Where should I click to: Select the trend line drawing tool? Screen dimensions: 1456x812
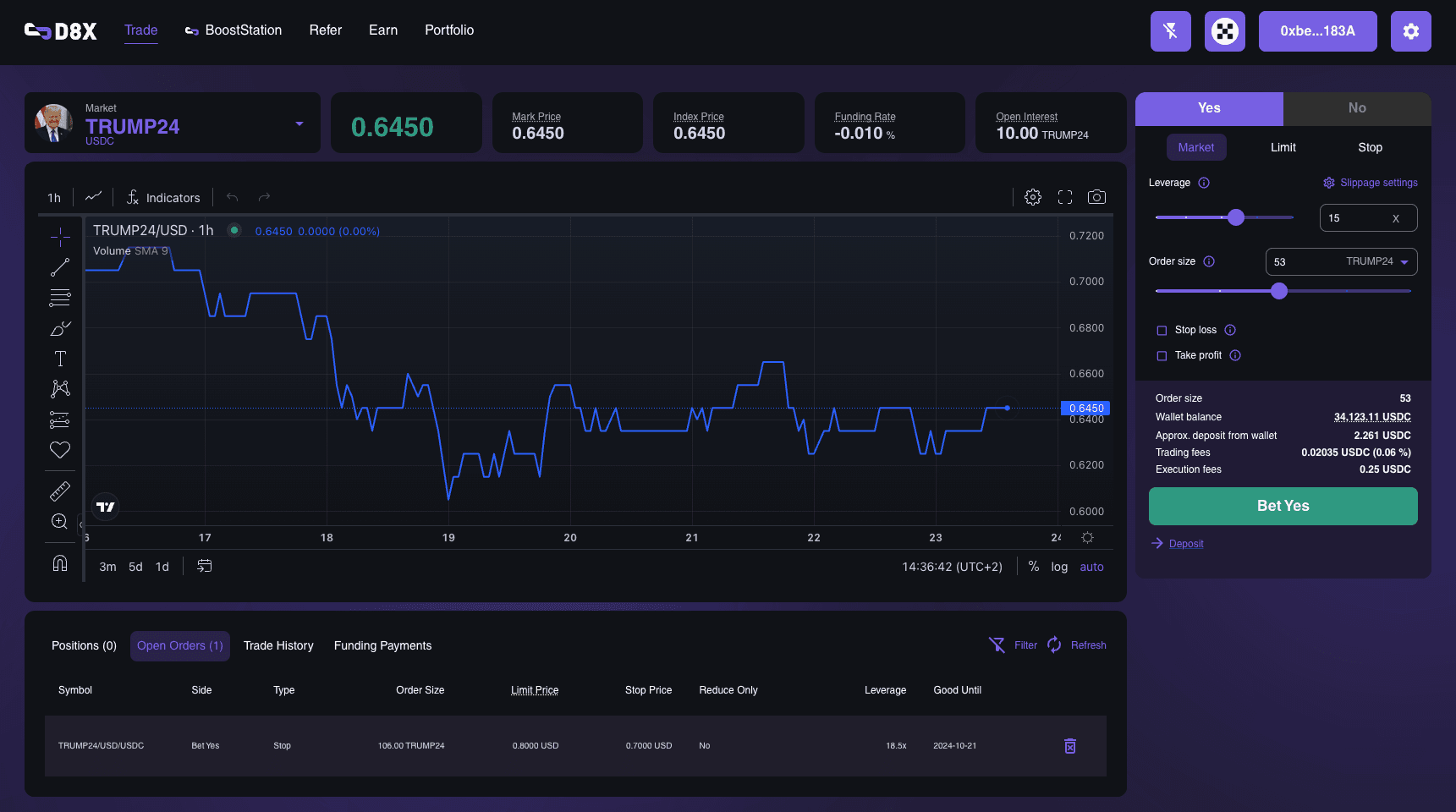click(x=59, y=266)
